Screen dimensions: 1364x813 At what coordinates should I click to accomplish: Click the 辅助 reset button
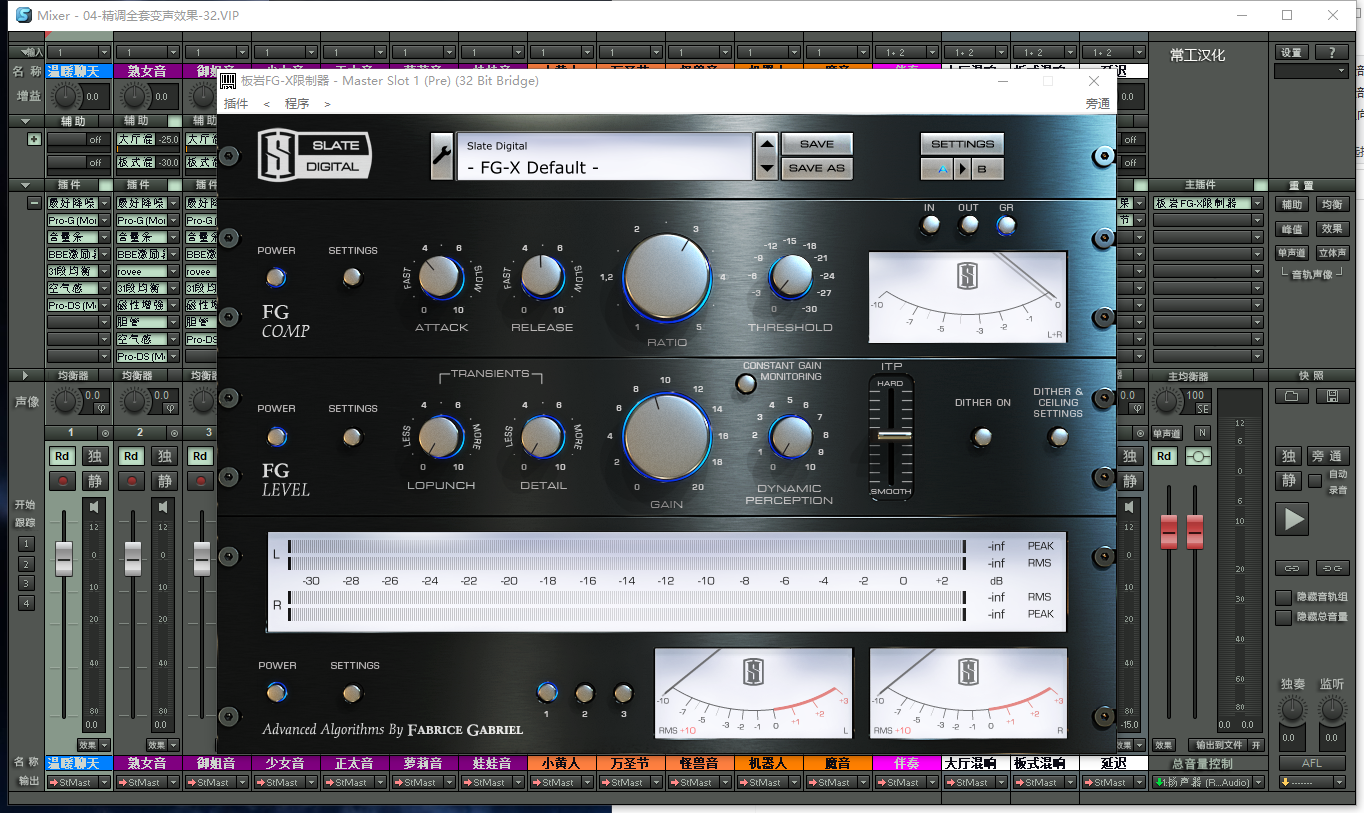click(1292, 204)
